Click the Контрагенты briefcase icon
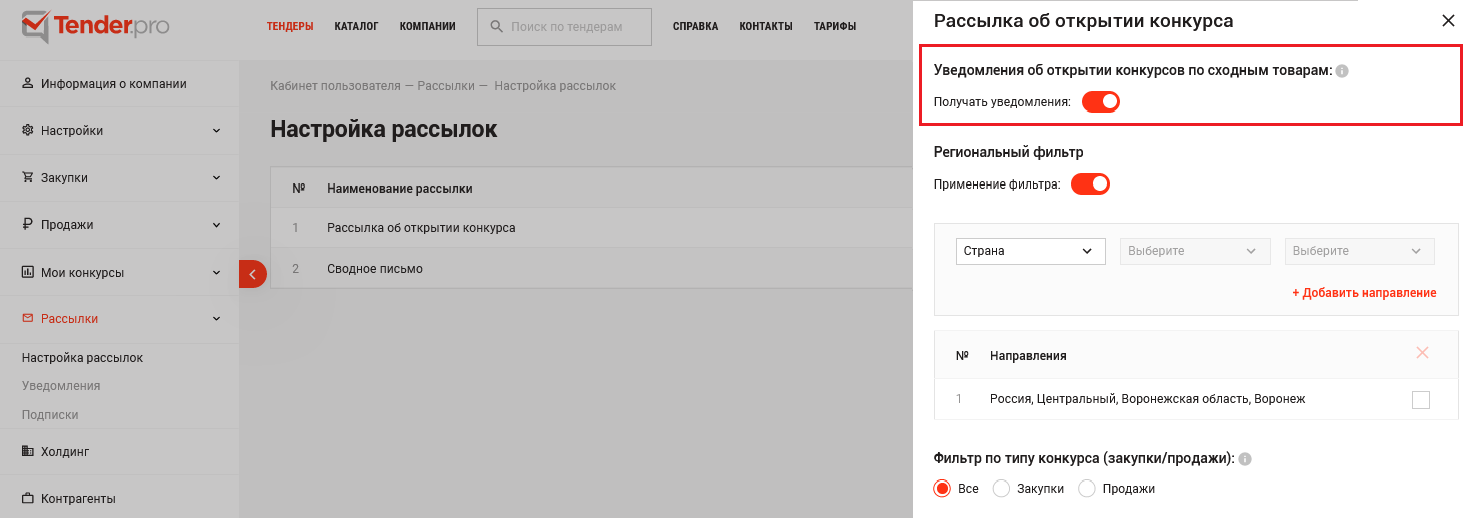Image resolution: width=1472 pixels, height=518 pixels. [28, 498]
